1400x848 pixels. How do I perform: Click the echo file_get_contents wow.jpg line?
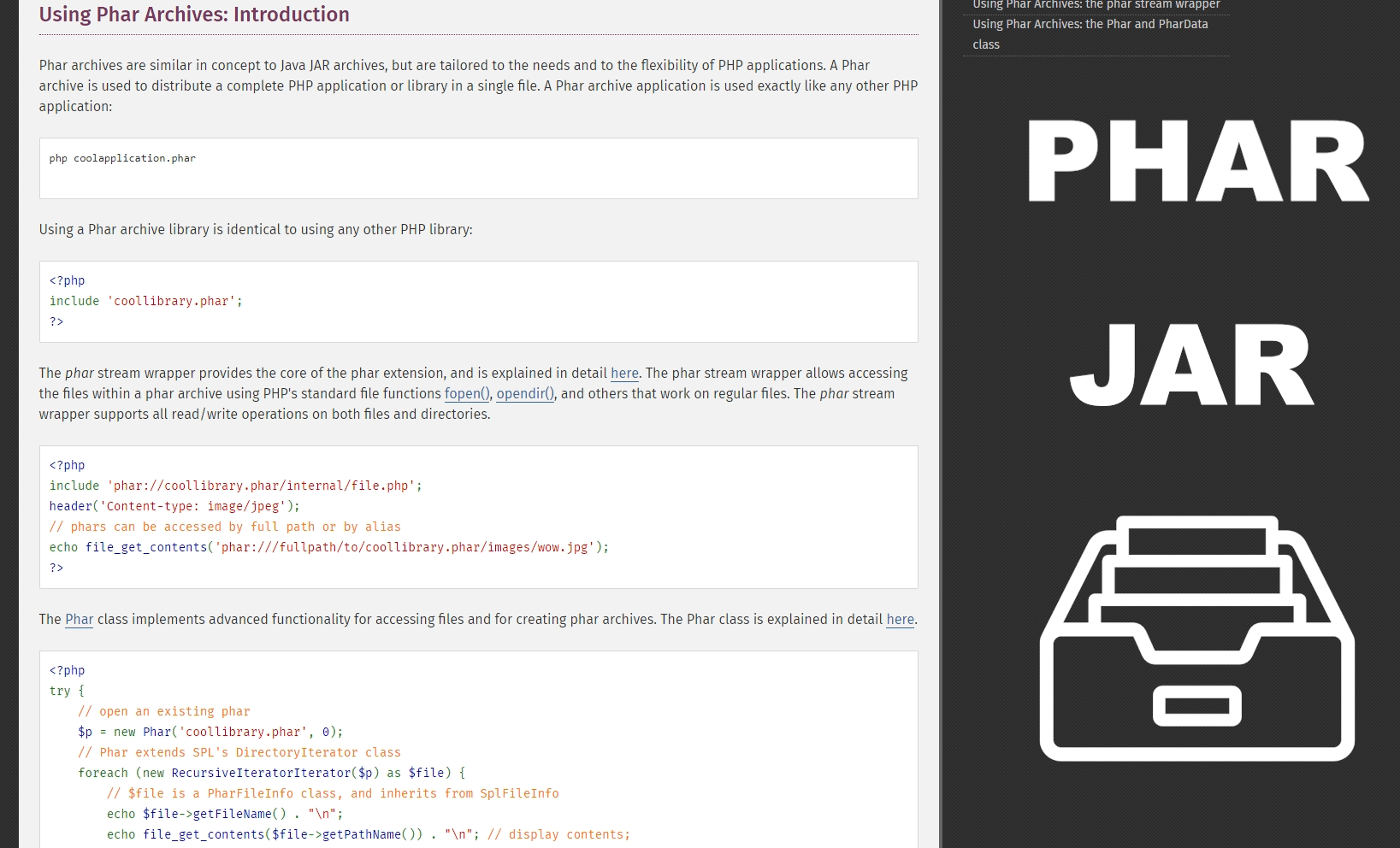coord(329,547)
